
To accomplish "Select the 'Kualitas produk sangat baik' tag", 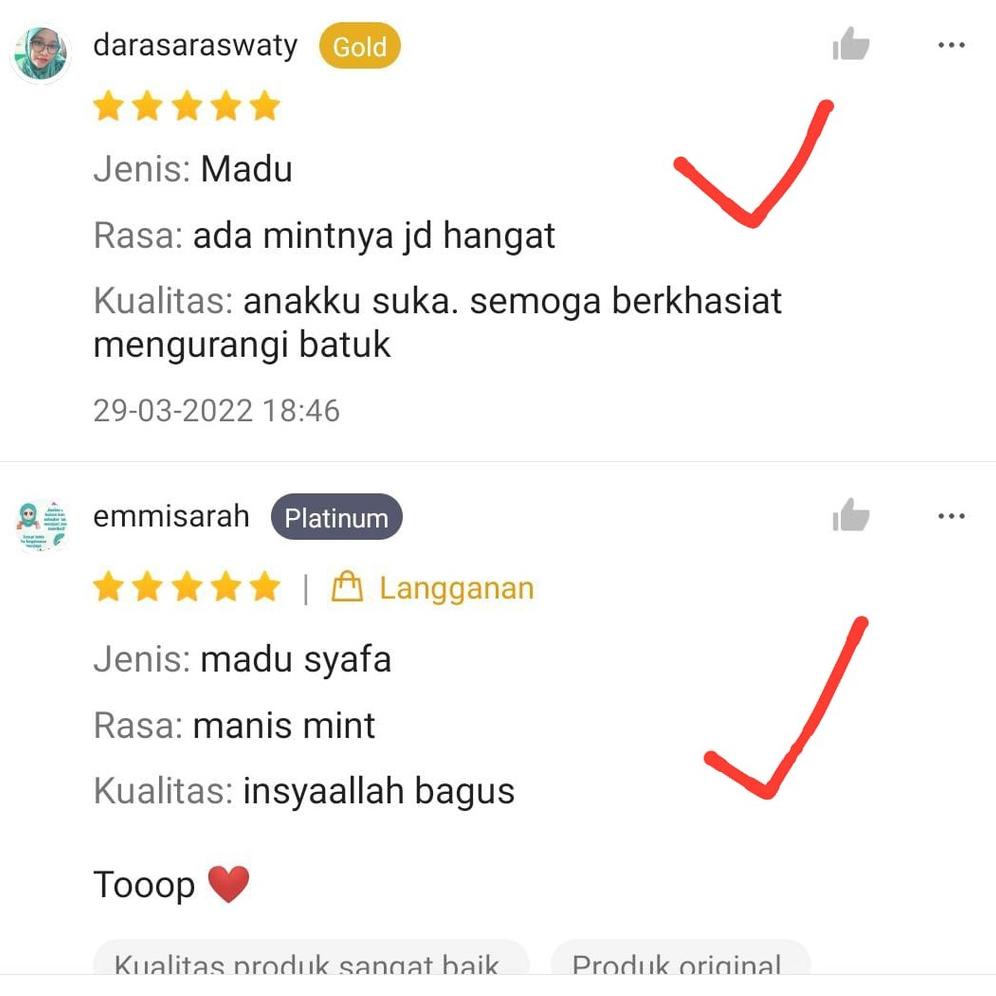I will (x=311, y=958).
